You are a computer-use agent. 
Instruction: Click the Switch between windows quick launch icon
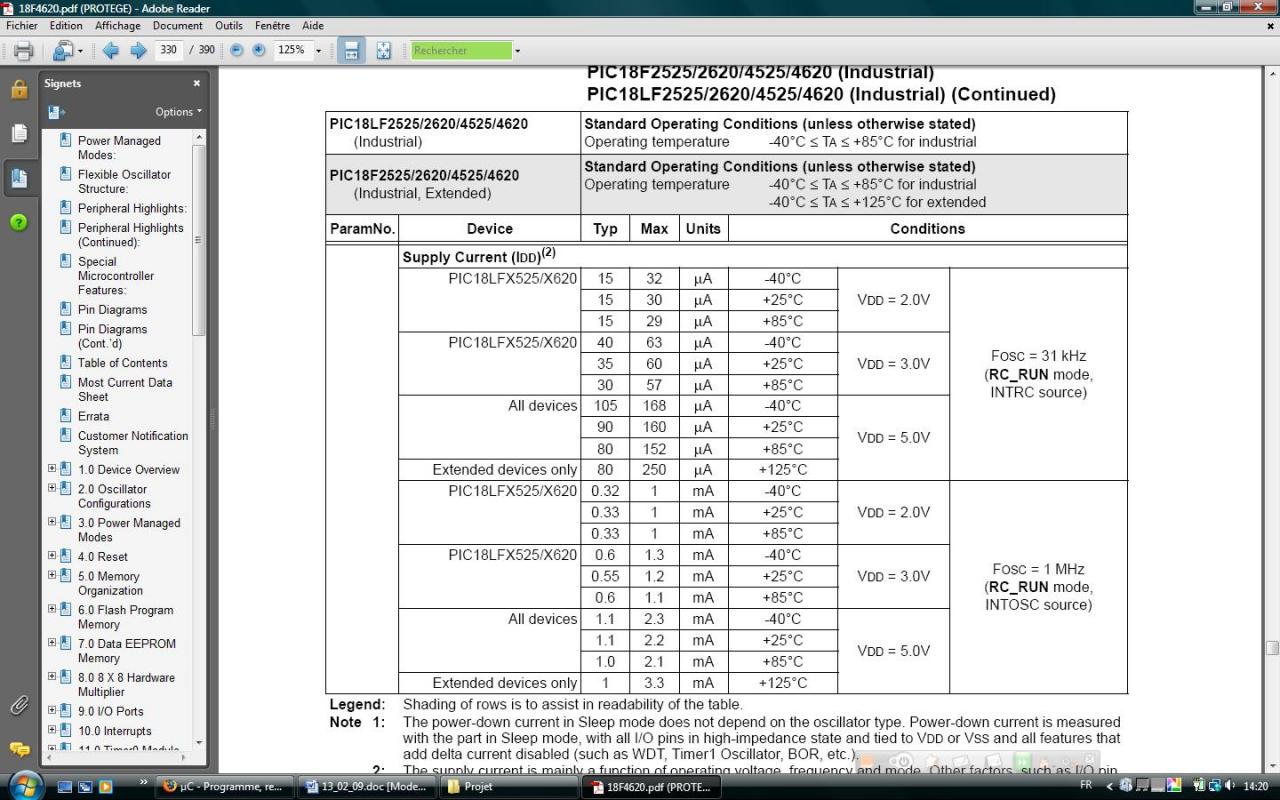pyautogui.click(x=85, y=786)
